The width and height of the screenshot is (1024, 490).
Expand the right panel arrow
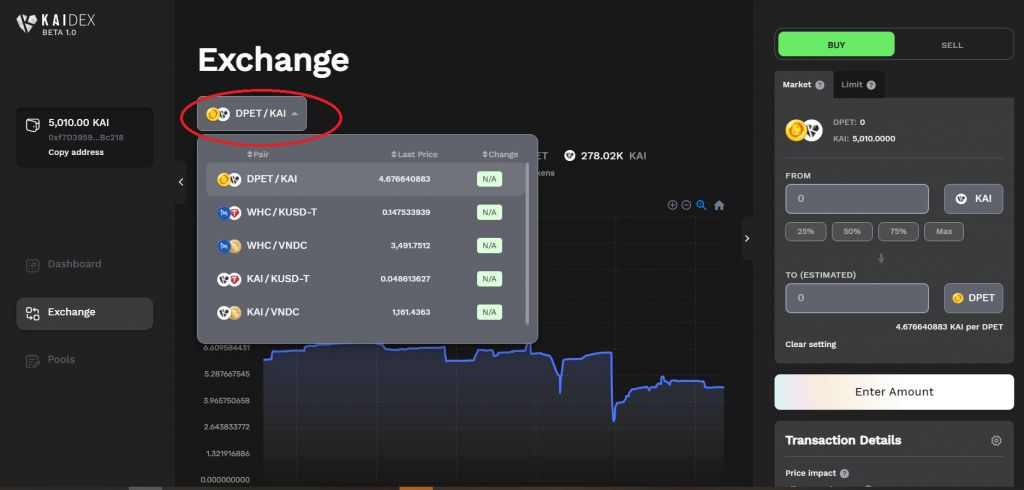(x=747, y=238)
